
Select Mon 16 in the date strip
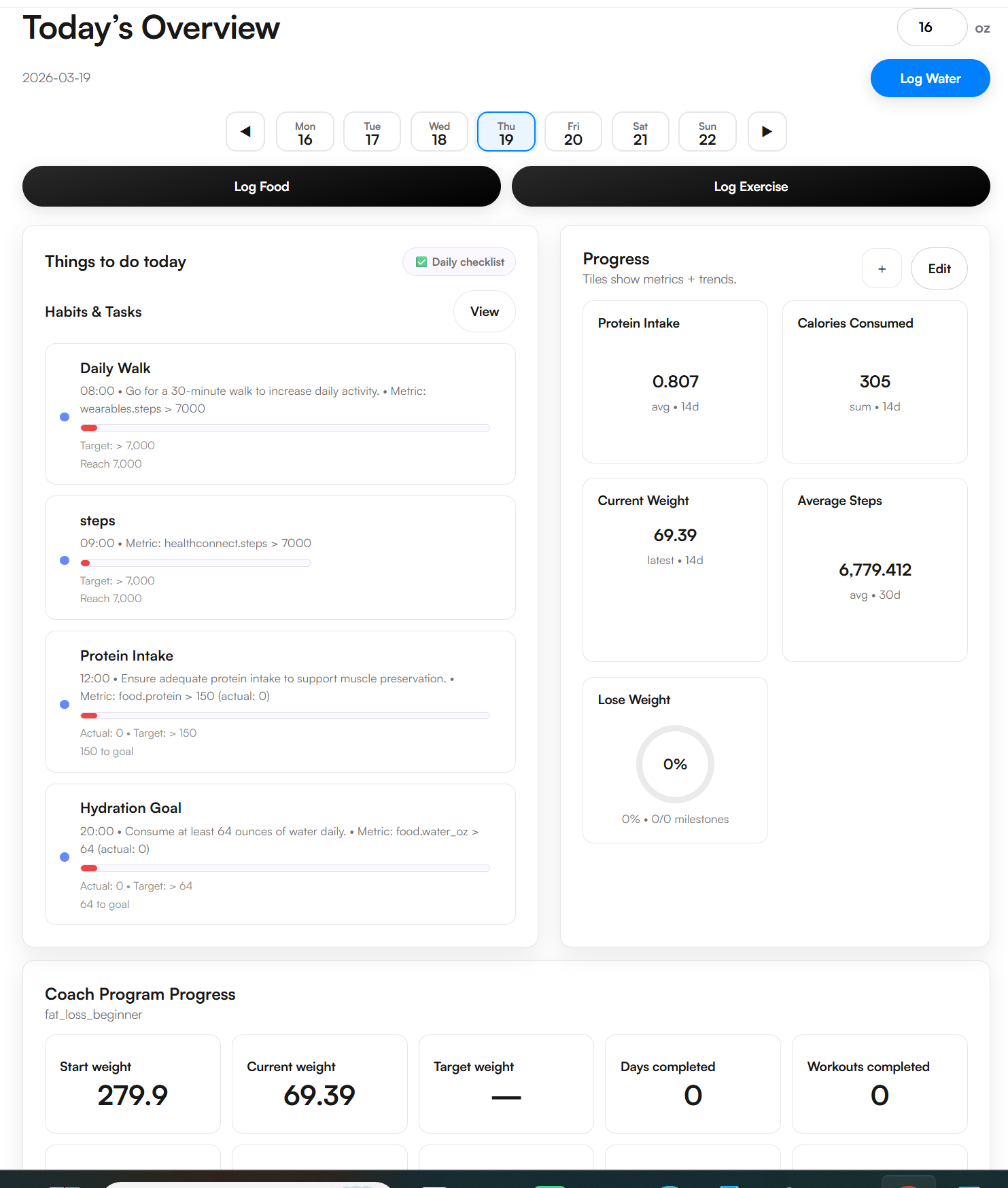pyautogui.click(x=305, y=132)
